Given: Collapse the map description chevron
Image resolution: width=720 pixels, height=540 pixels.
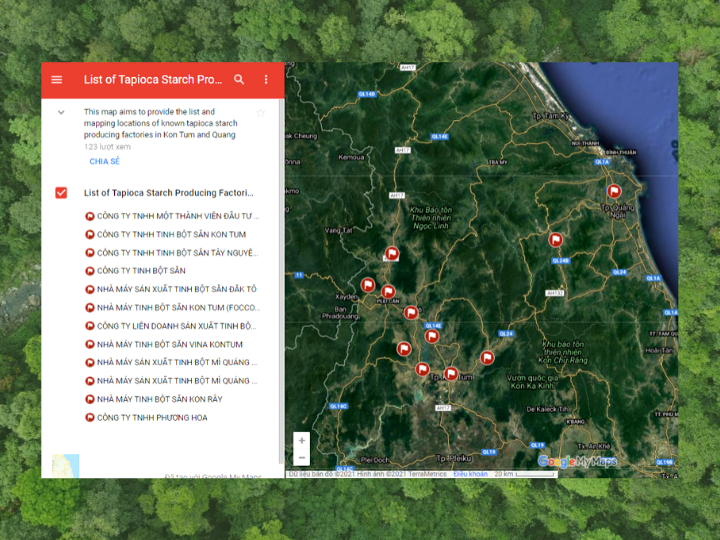Looking at the screenshot, I should [61, 112].
